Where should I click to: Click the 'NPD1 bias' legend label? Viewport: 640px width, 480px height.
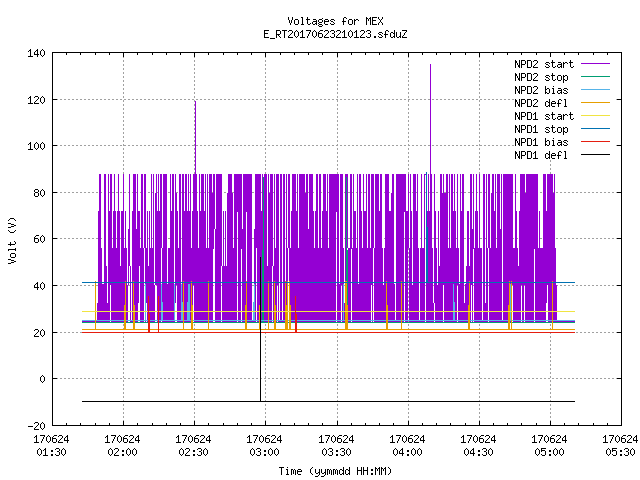(541, 142)
